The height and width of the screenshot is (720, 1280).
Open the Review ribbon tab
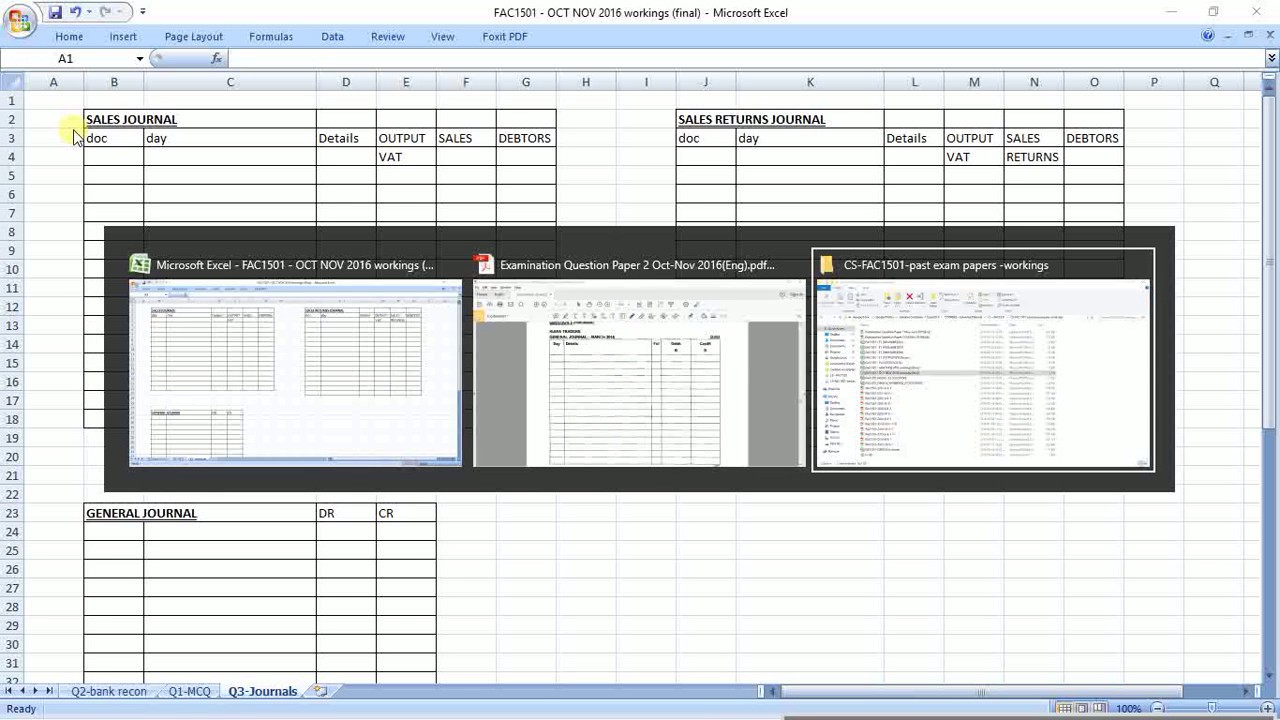coord(388,36)
